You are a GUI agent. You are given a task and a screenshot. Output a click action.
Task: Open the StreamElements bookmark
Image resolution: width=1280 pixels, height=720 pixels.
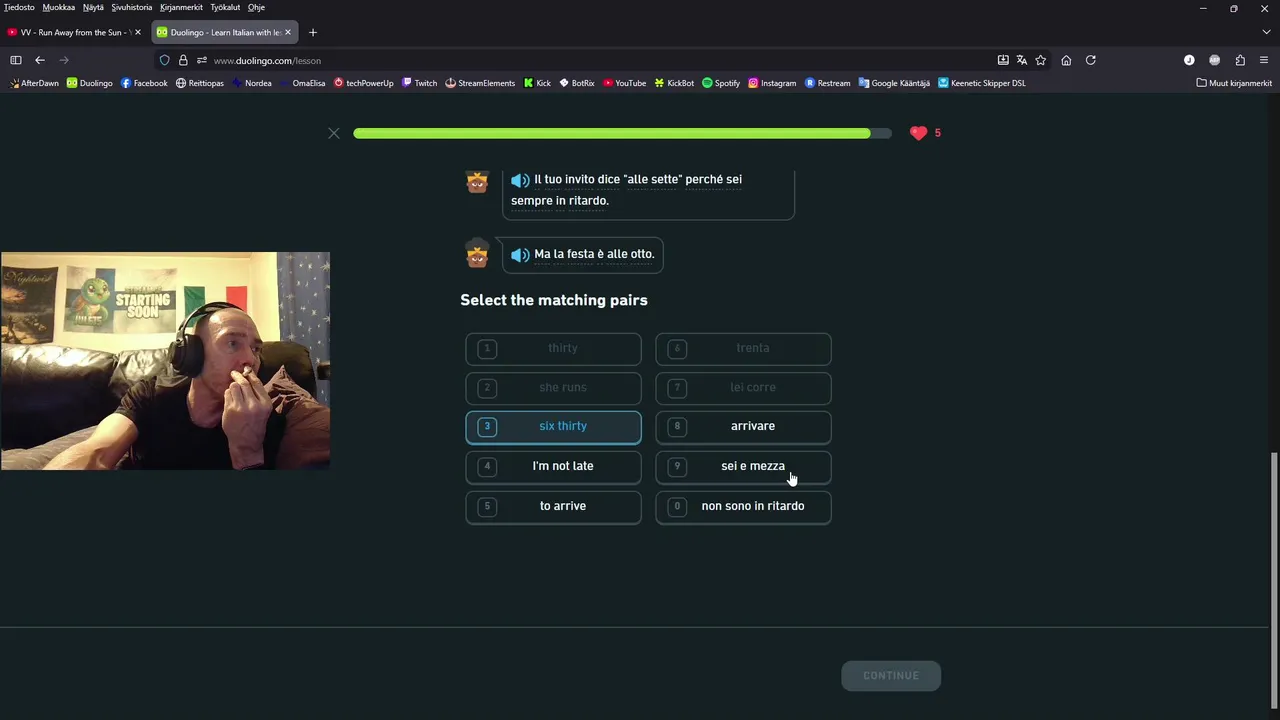pyautogui.click(x=480, y=83)
